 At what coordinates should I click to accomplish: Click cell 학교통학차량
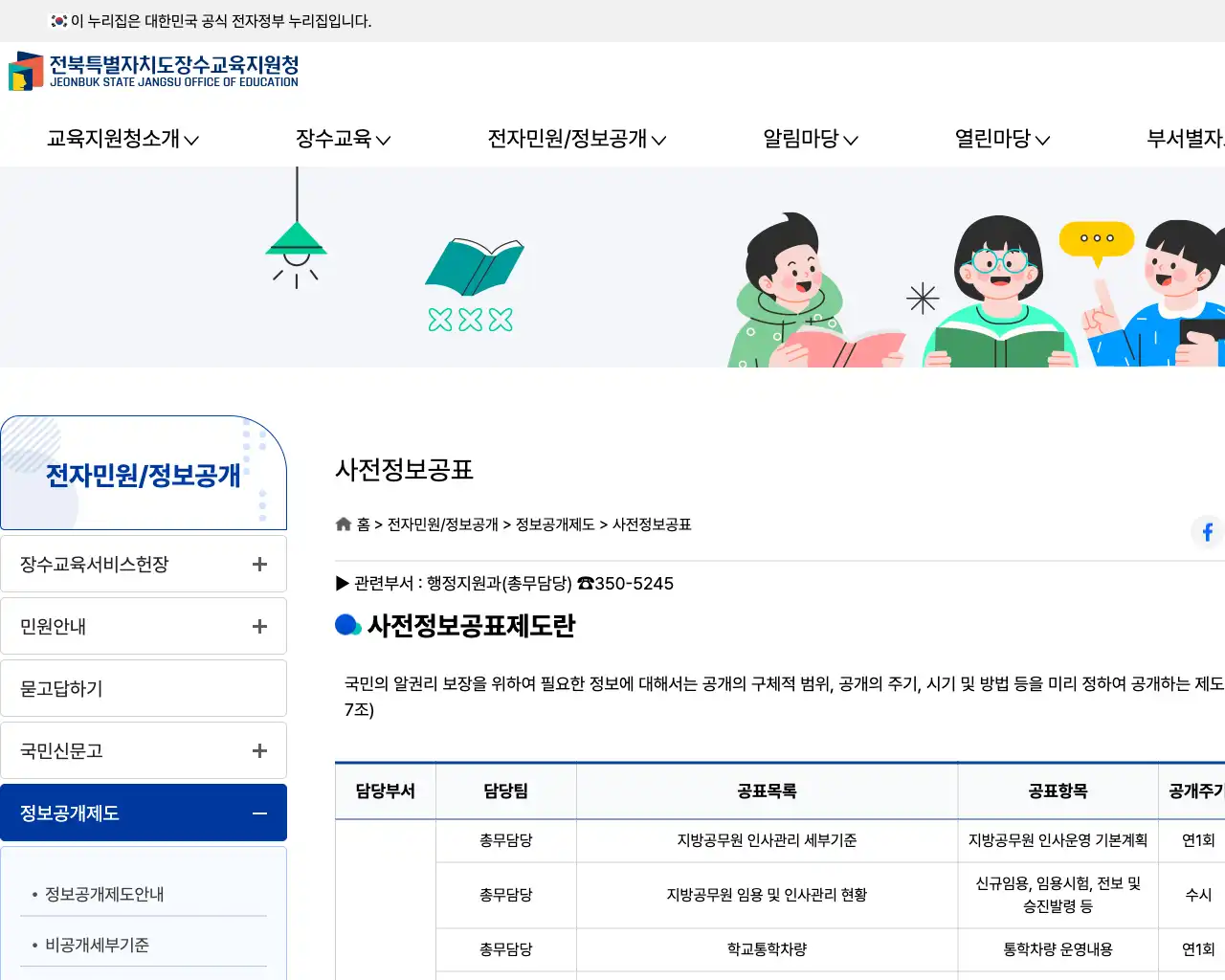tap(767, 949)
